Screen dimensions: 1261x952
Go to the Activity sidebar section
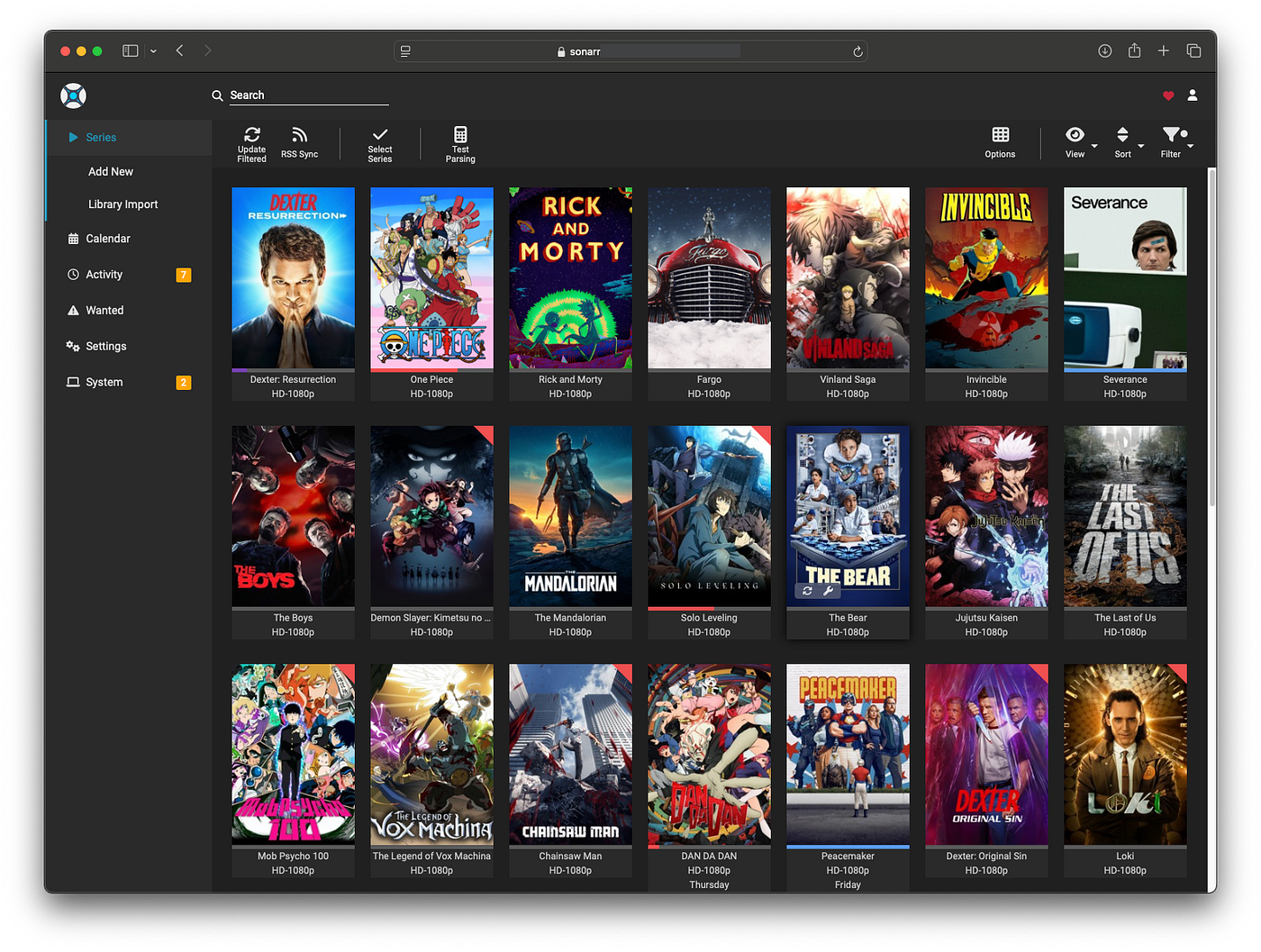104,275
